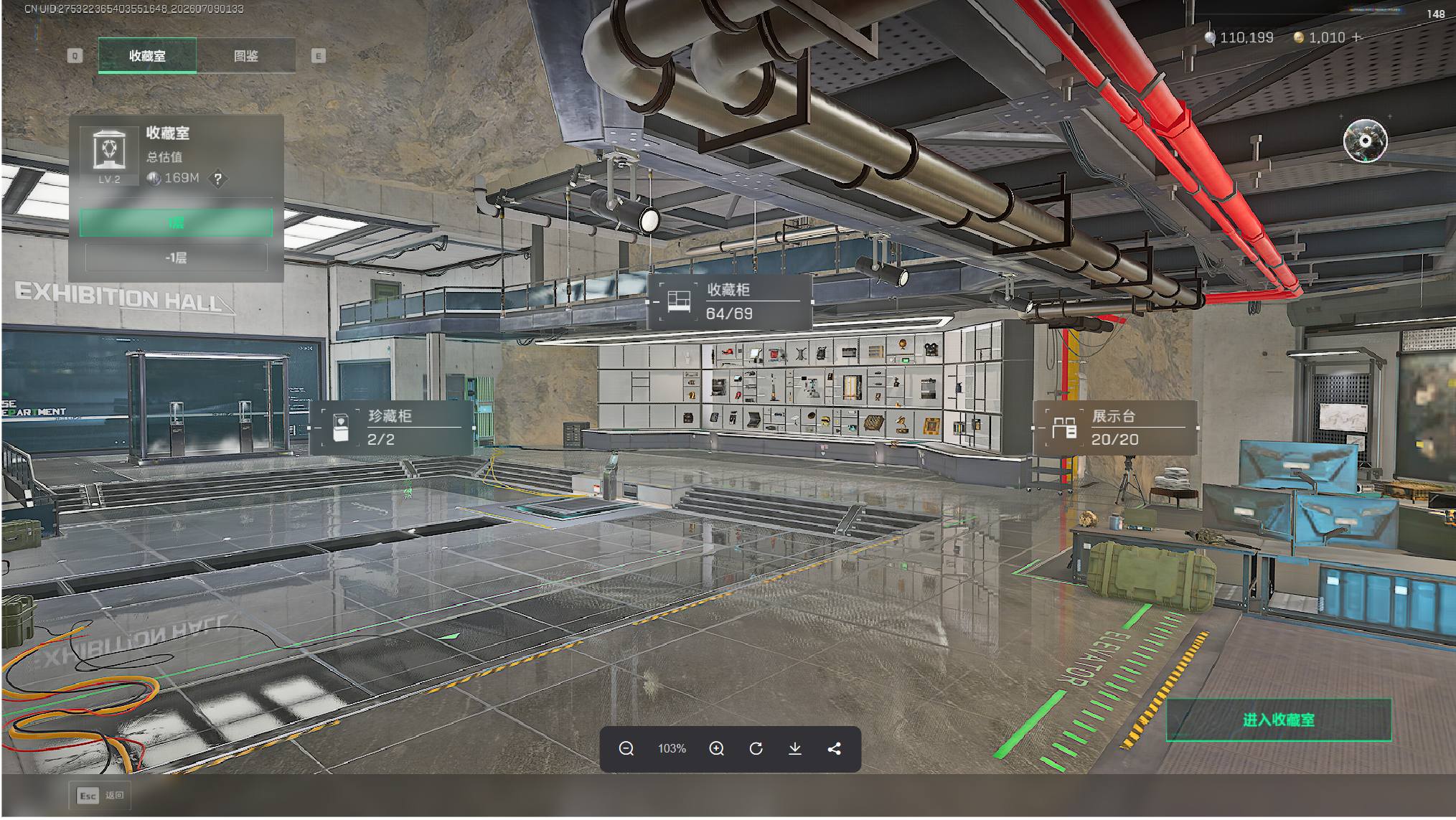Screen dimensions: 1456x820
Task: Rotate the image with the refresh icon
Action: [x=756, y=748]
